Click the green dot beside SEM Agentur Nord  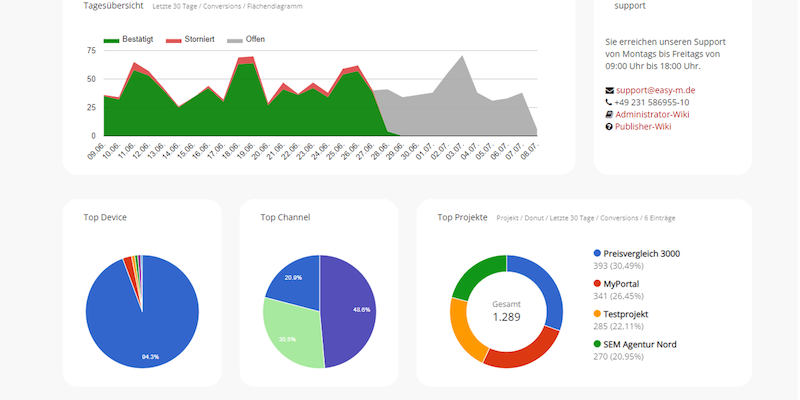point(598,344)
